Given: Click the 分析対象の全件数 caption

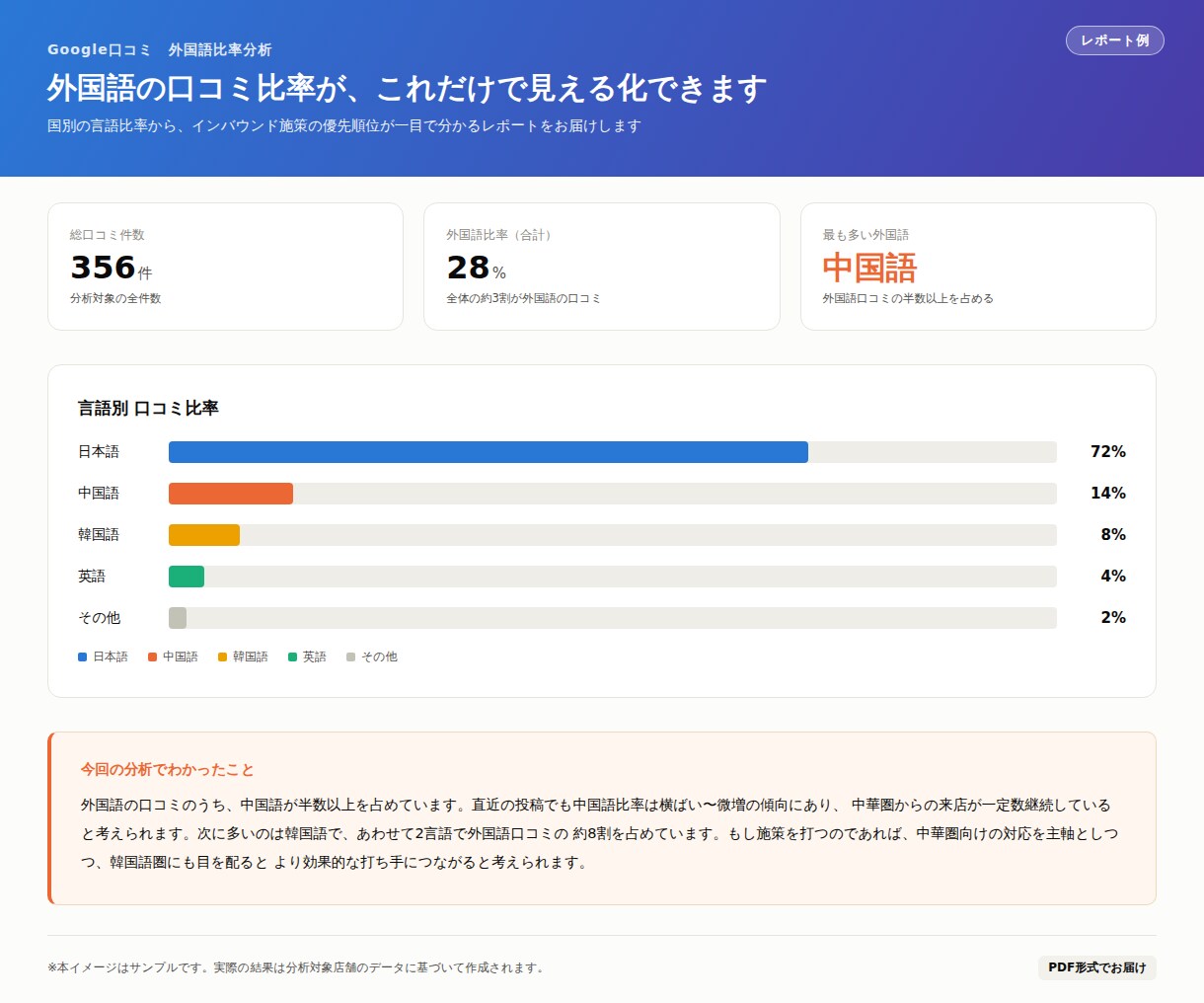Looking at the screenshot, I should [x=115, y=298].
